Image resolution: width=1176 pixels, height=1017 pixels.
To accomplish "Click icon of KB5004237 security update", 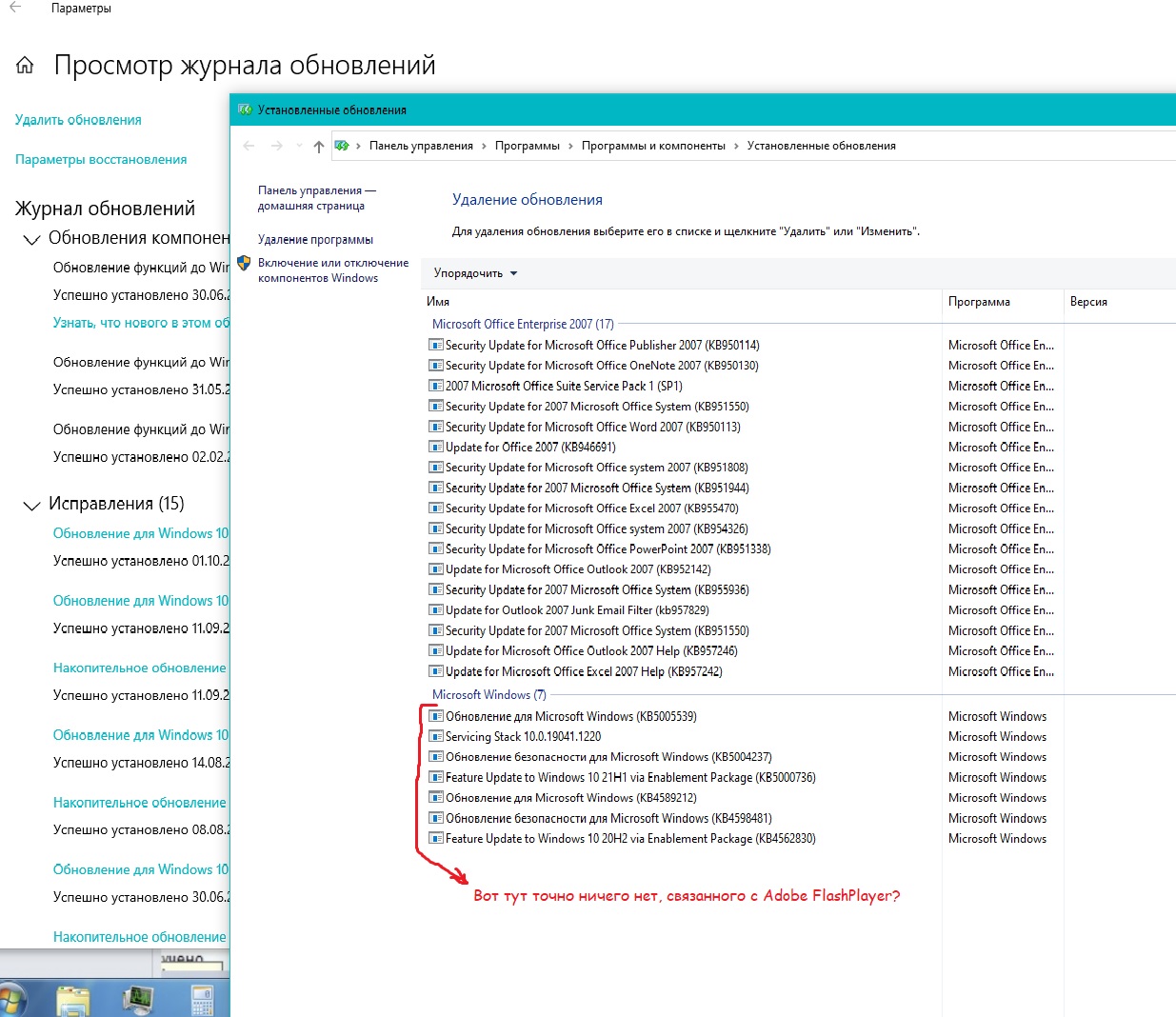I will click(x=436, y=757).
